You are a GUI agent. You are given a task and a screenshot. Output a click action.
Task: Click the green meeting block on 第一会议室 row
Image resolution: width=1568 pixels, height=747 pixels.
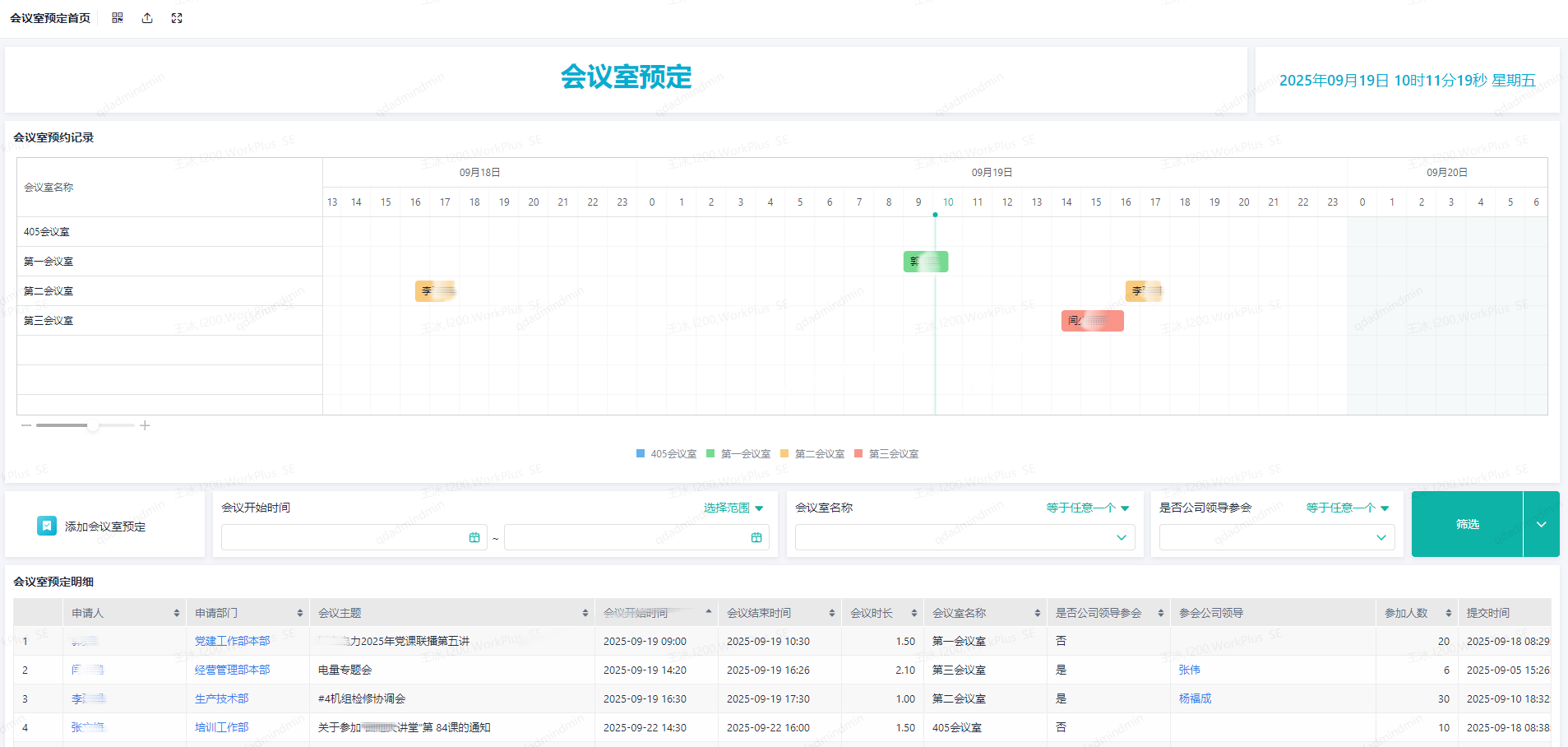(x=925, y=261)
